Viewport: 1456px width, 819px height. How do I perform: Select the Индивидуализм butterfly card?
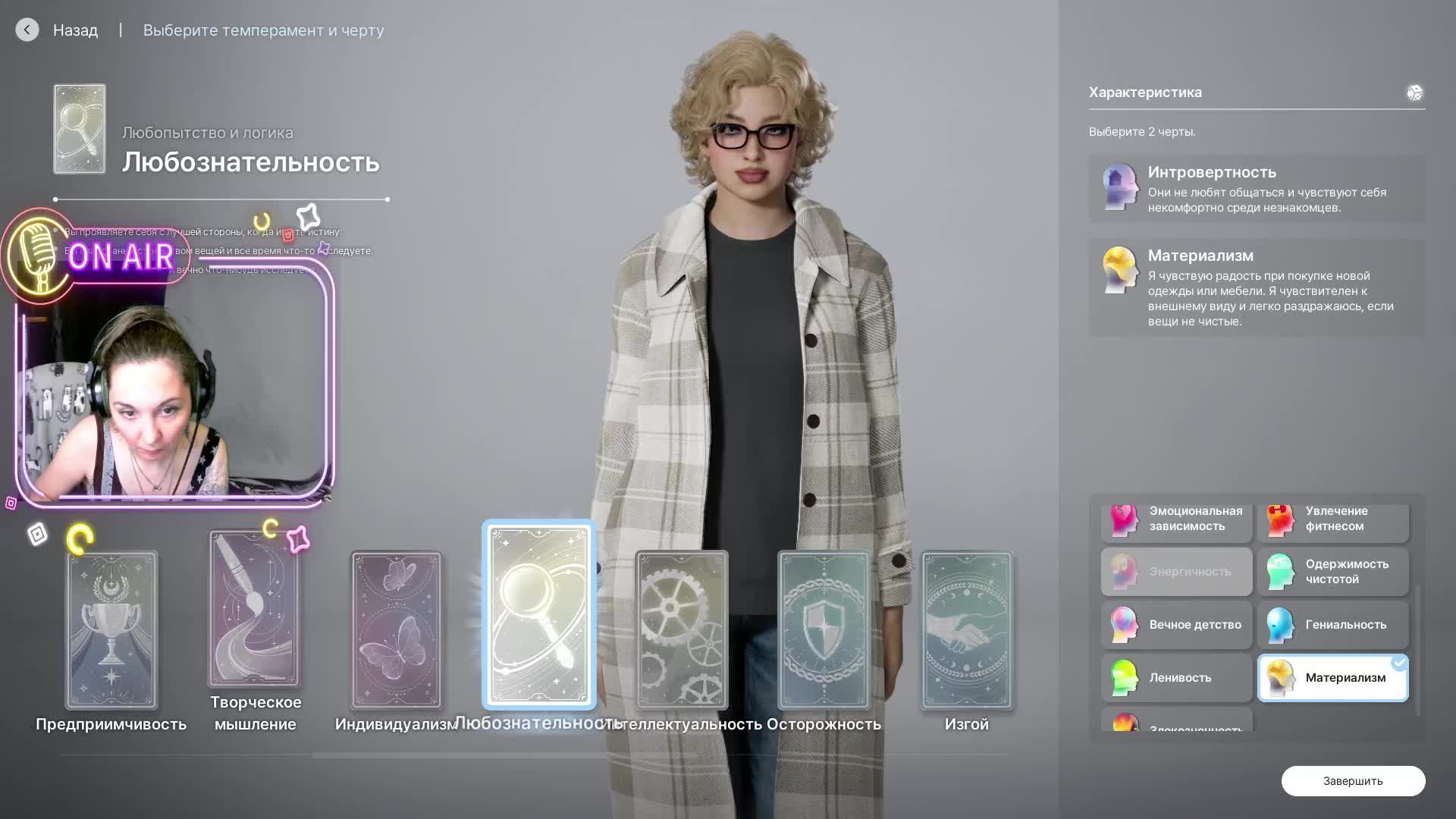click(396, 629)
